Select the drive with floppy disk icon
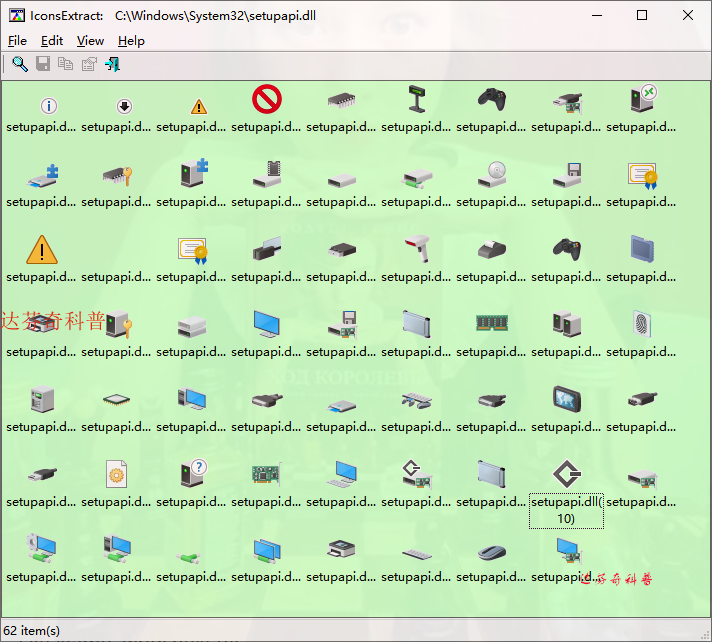The height and width of the screenshot is (642, 712). 568,175
